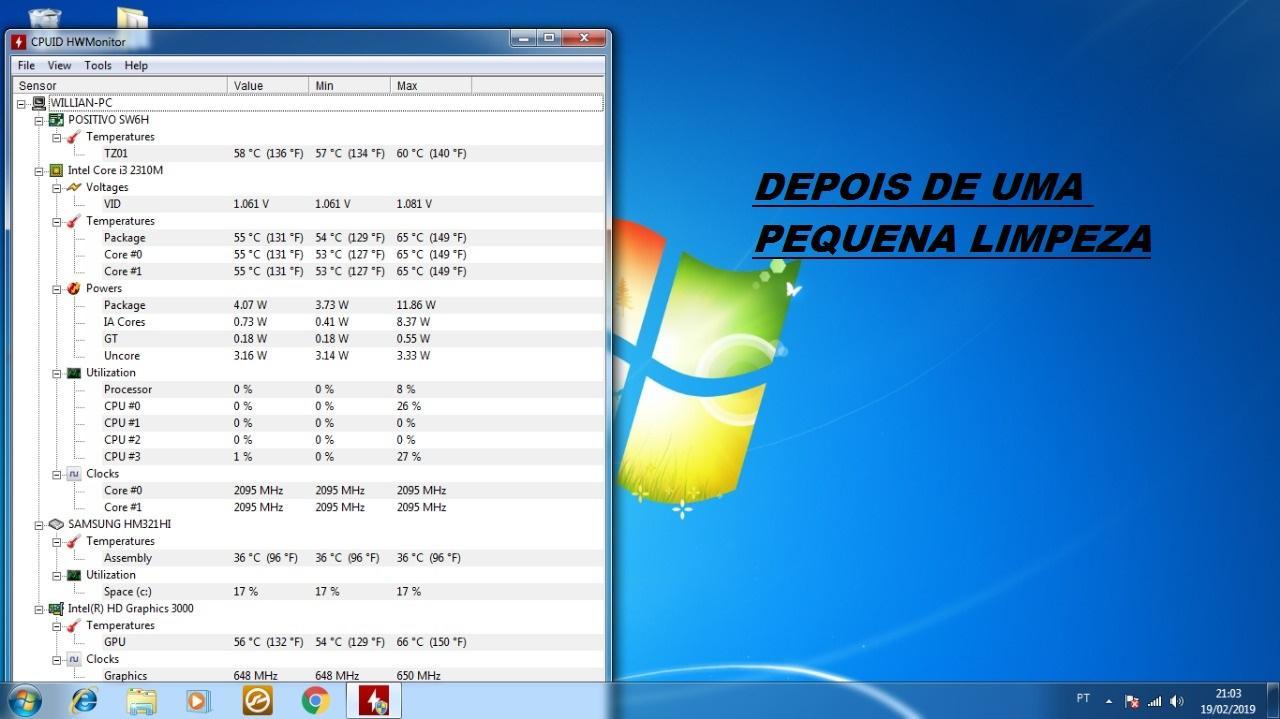Select the TZ01 temperature row
The height and width of the screenshot is (719, 1280).
coord(308,153)
